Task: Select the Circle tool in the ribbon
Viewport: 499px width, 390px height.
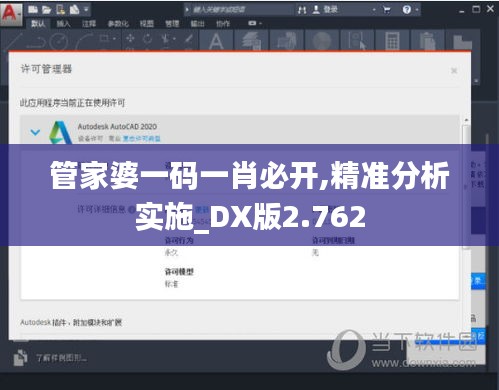Action: [x=59, y=42]
